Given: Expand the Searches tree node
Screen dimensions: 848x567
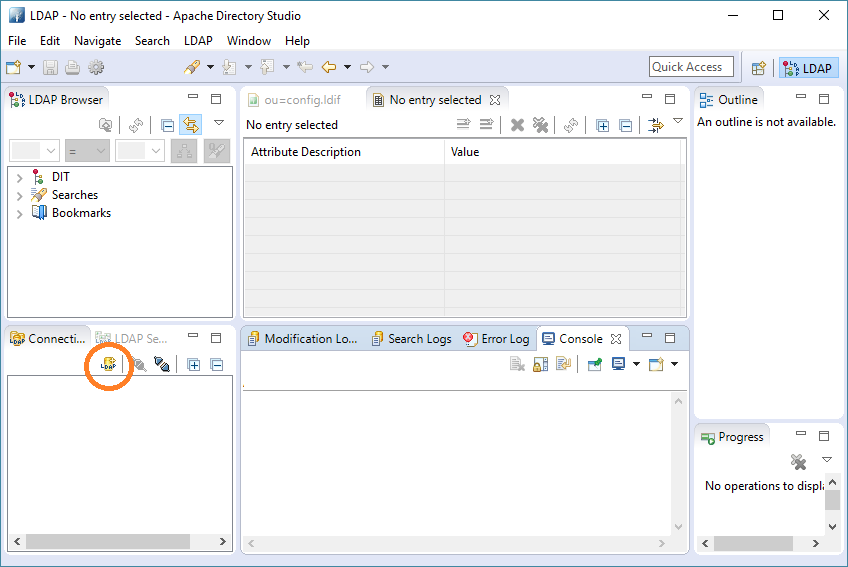Looking at the screenshot, I should point(19,195).
